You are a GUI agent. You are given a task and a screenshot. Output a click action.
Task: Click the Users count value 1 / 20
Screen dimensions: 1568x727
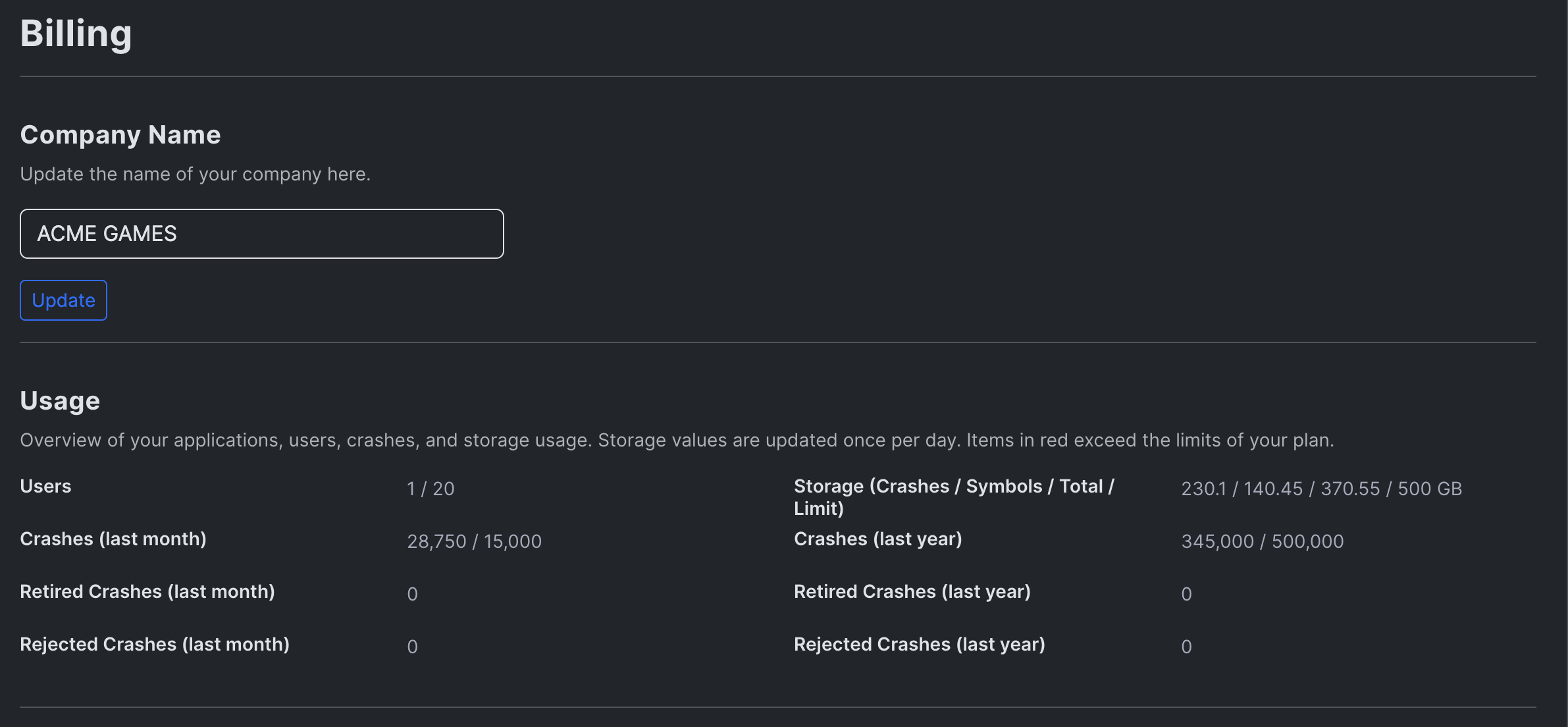click(x=431, y=489)
